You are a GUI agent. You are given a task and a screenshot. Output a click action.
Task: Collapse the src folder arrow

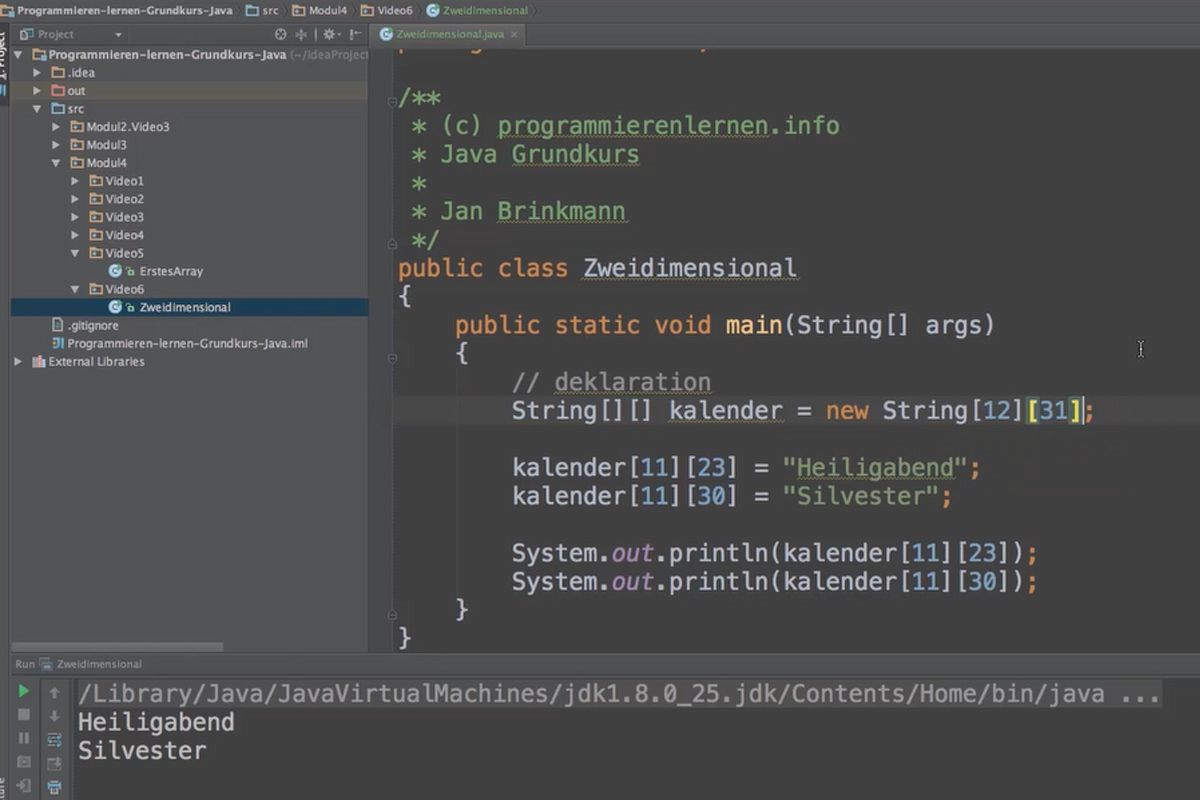point(38,109)
